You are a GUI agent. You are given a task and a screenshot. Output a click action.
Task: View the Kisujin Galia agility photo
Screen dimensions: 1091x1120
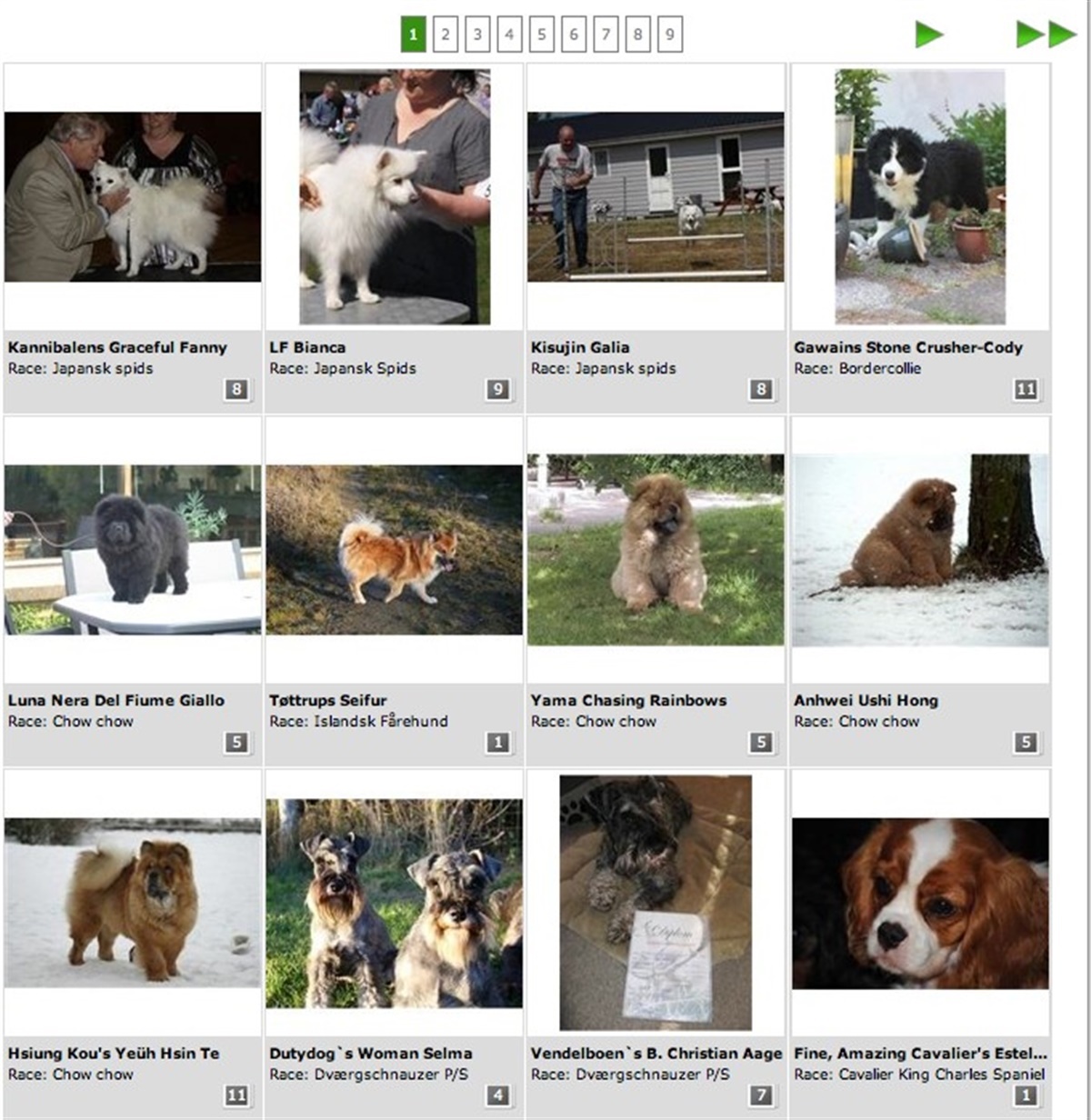point(656,196)
